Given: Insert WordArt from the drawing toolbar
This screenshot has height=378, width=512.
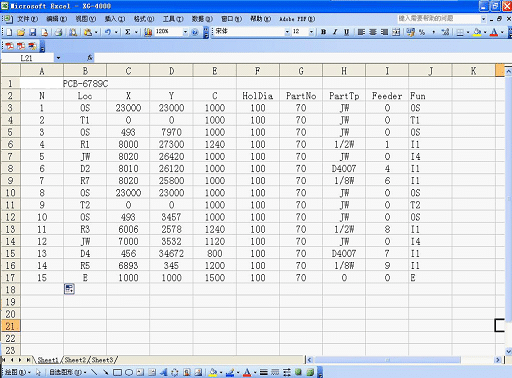Looking at the screenshot, I should click(164, 372).
